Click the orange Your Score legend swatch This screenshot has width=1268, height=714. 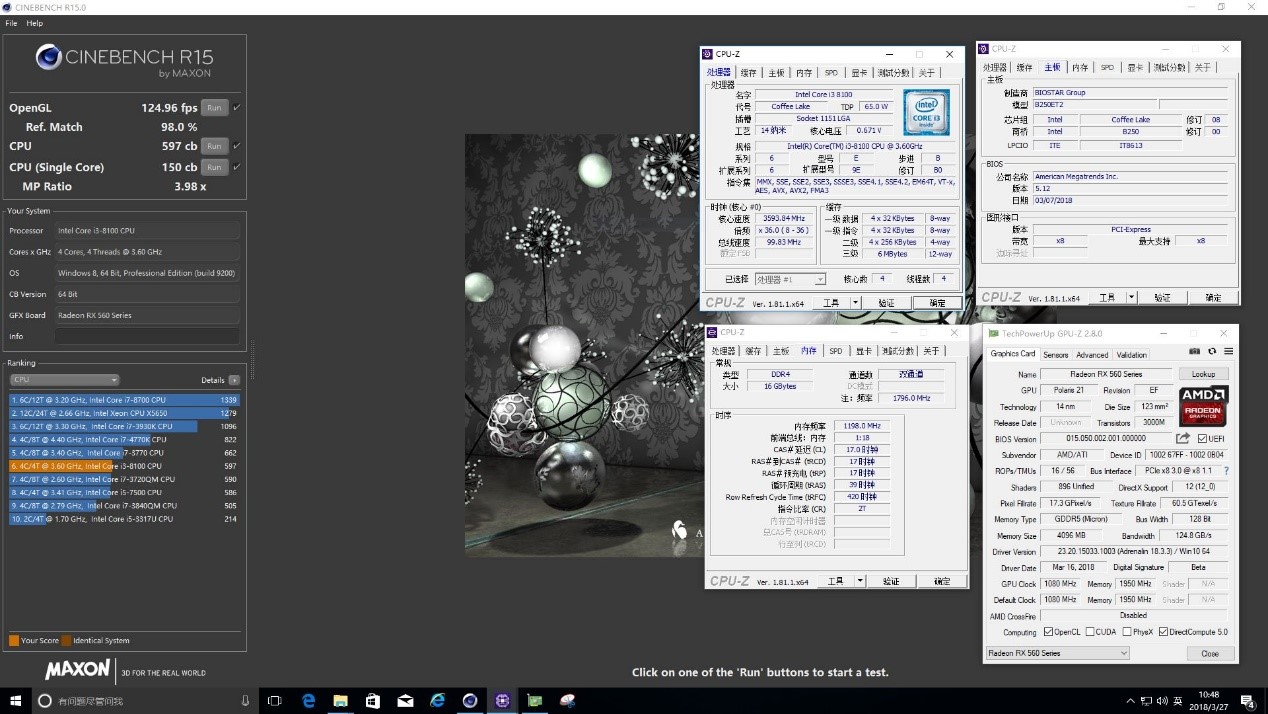(14, 640)
